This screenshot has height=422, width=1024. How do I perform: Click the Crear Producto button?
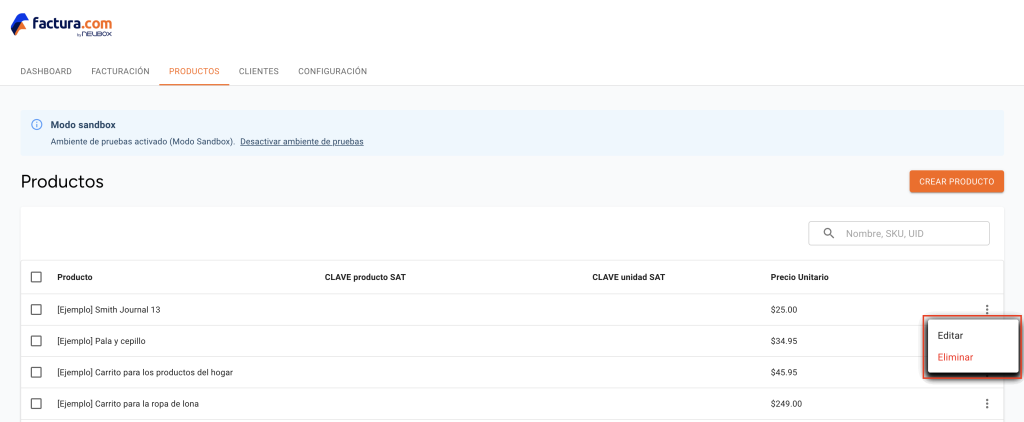[x=956, y=182]
